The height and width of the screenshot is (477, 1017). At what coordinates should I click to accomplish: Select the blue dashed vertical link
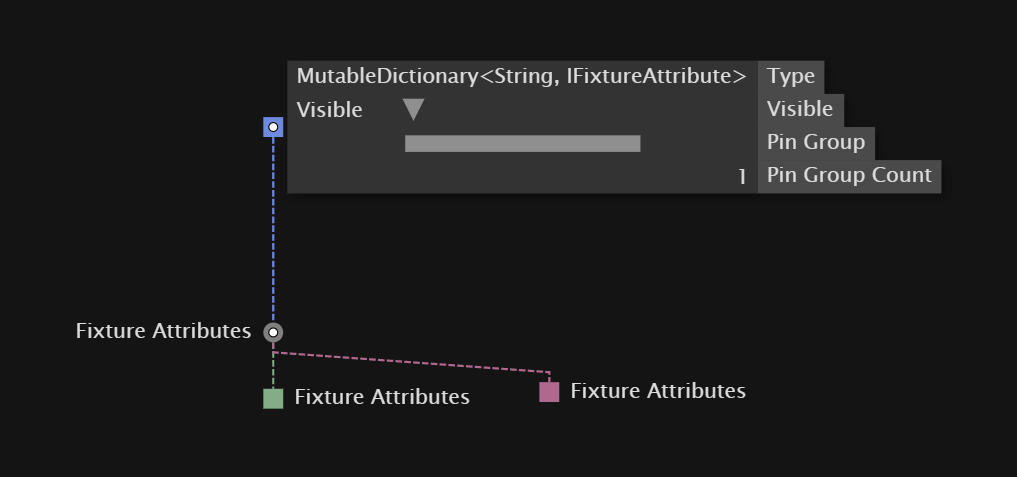click(x=273, y=230)
